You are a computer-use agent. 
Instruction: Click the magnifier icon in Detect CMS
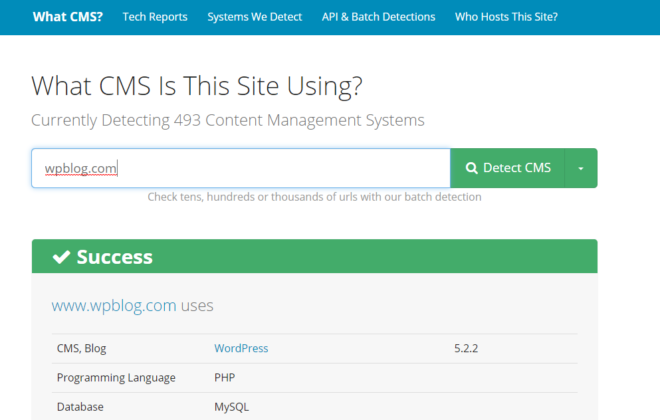coord(471,168)
